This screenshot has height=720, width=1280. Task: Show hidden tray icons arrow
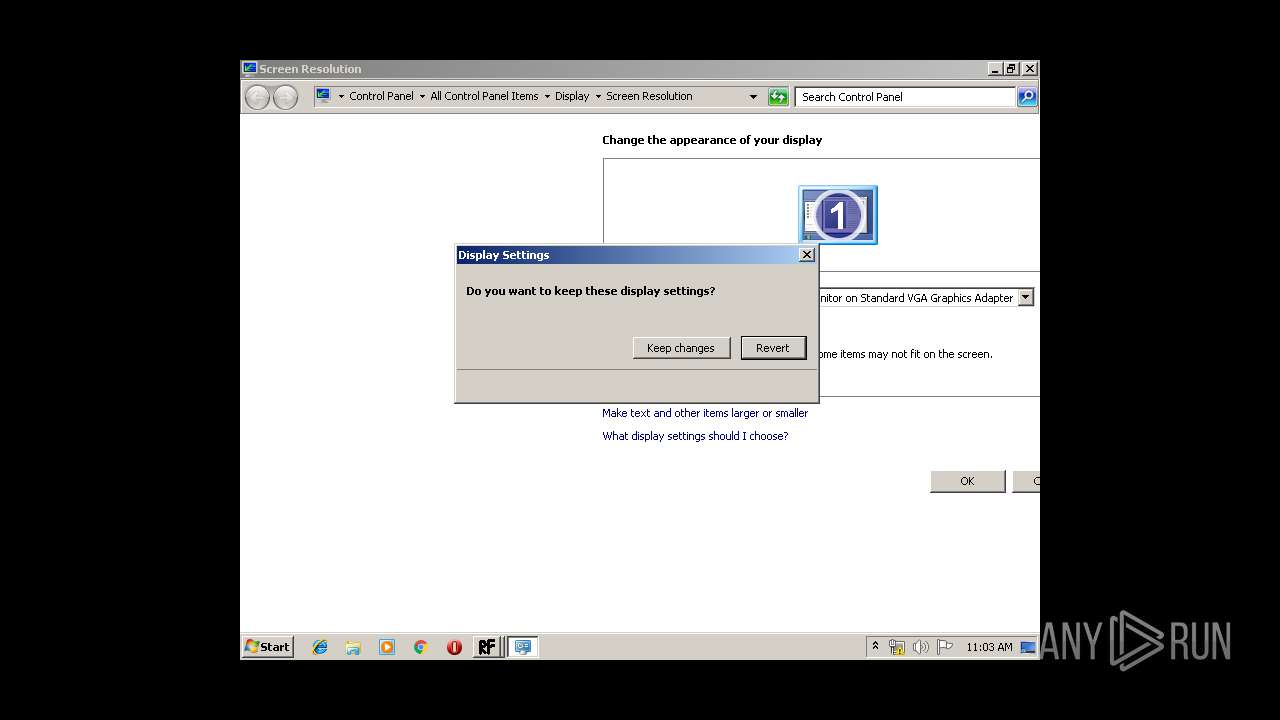pos(875,647)
